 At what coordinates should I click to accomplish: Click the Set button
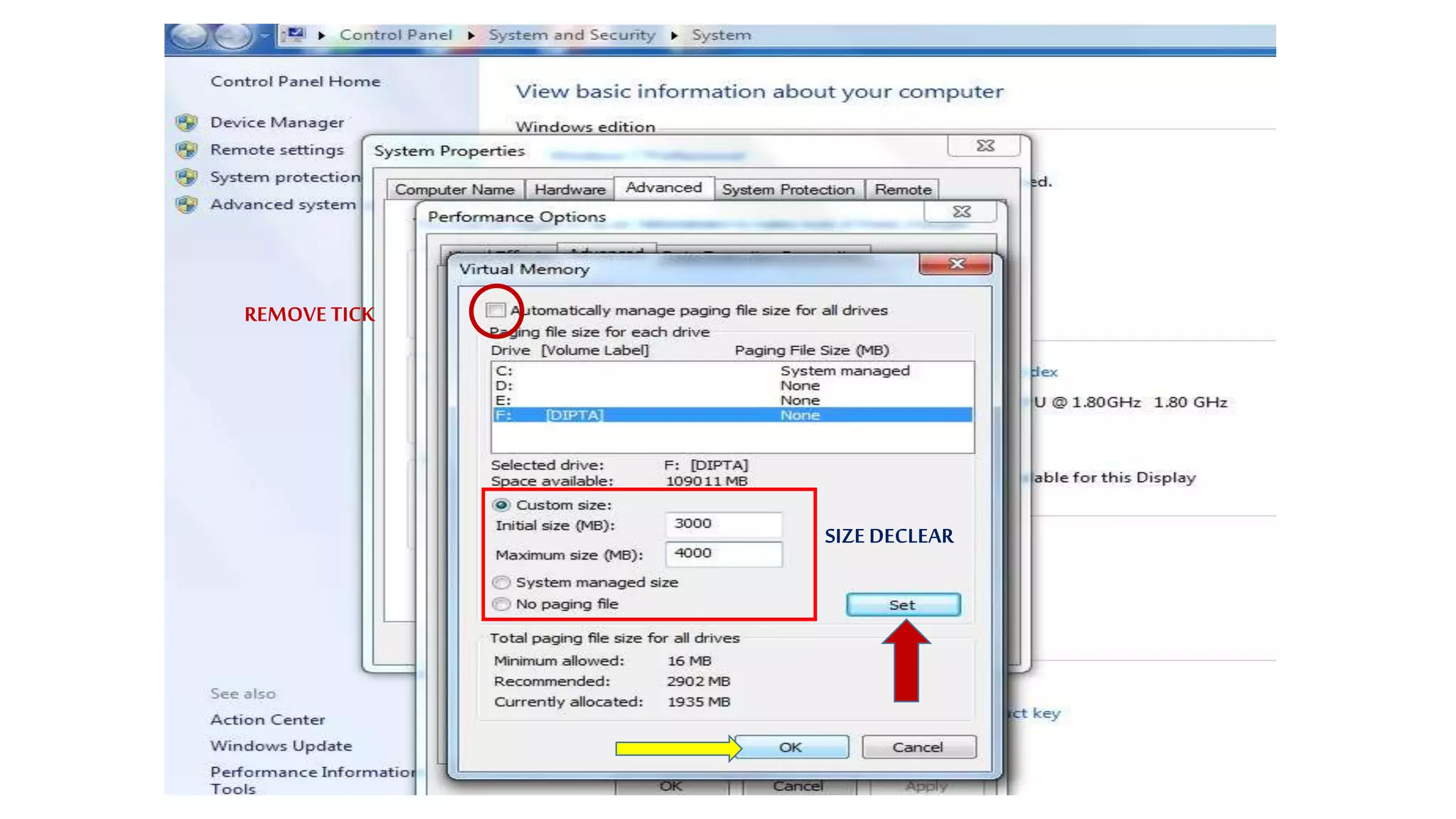[903, 604]
